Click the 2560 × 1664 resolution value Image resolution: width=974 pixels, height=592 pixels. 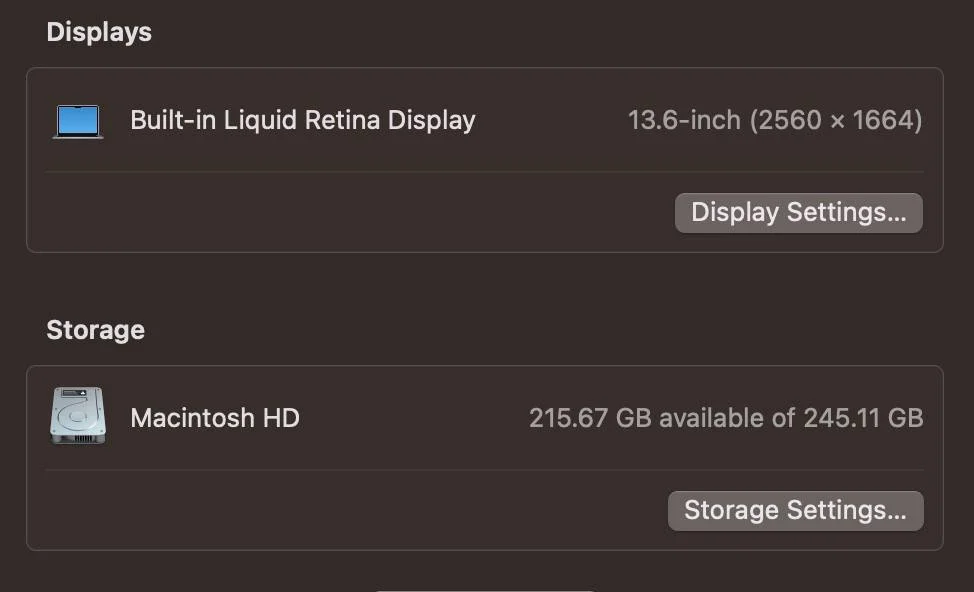pyautogui.click(x=836, y=121)
